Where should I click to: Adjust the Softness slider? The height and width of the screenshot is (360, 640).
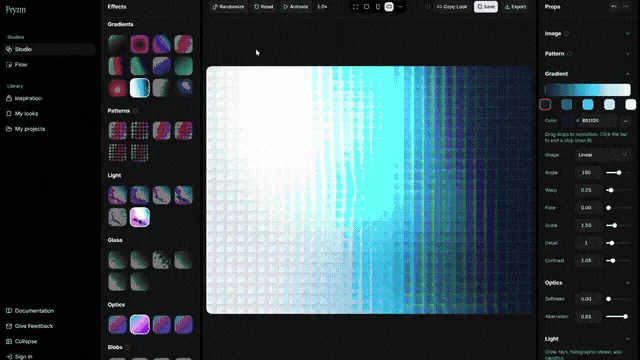pyautogui.click(x=618, y=299)
